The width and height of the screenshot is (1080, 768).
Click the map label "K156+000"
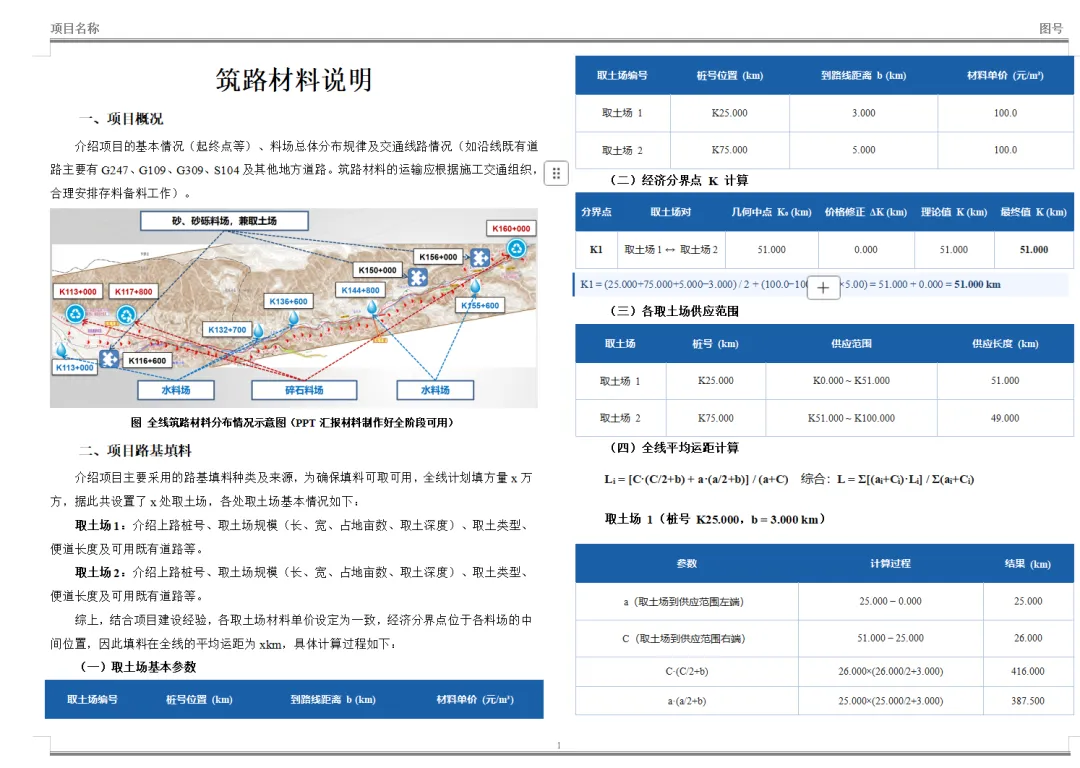[439, 257]
